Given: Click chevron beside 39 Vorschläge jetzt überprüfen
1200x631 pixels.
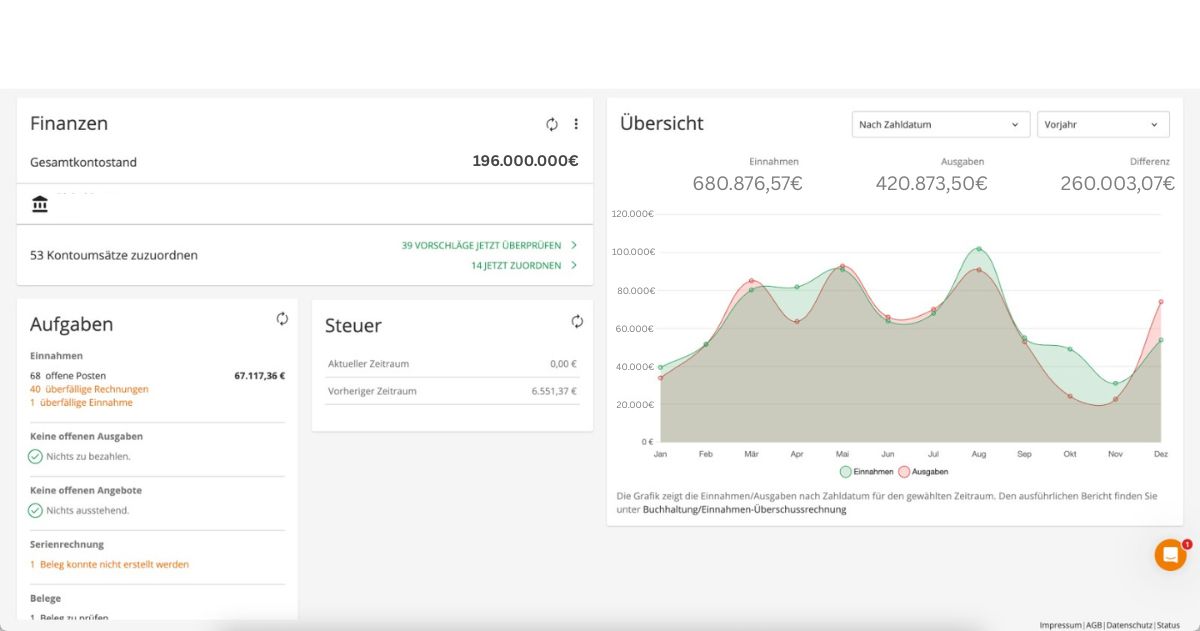Looking at the screenshot, I should (x=573, y=245).
